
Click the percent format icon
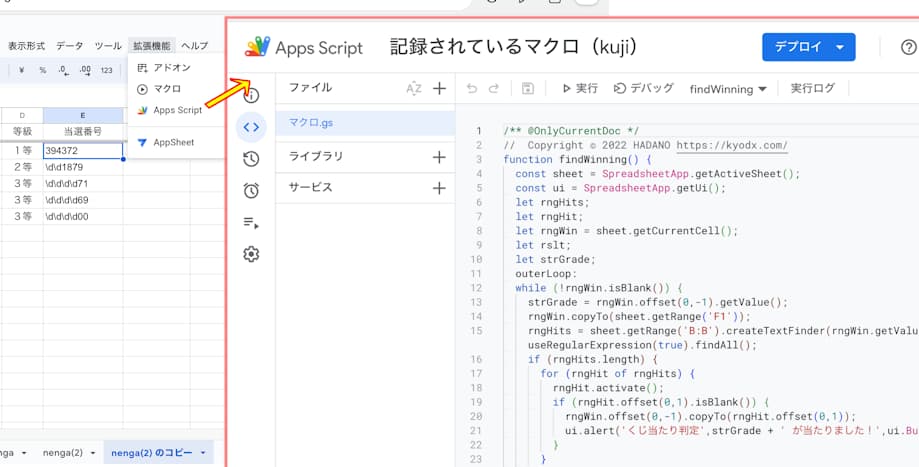pyautogui.click(x=43, y=70)
